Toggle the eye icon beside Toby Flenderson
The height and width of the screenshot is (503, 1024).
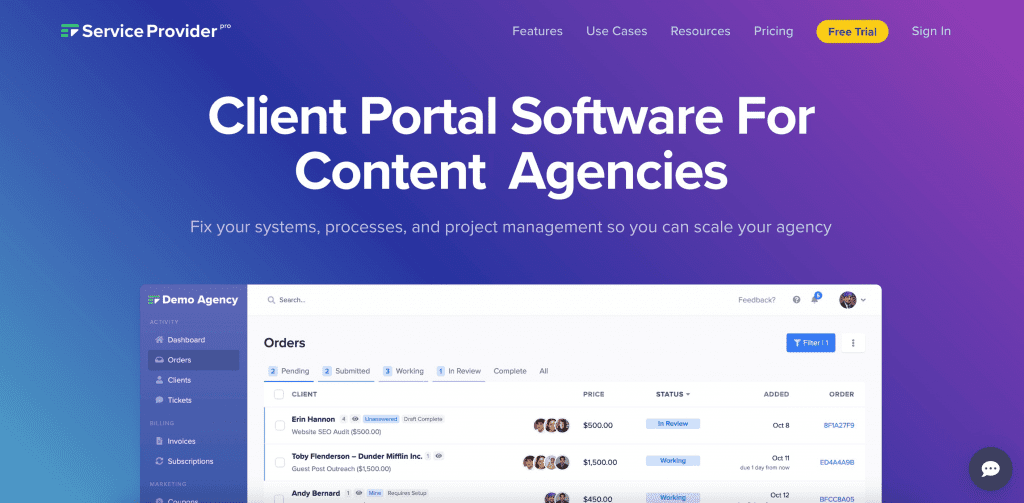[439, 456]
